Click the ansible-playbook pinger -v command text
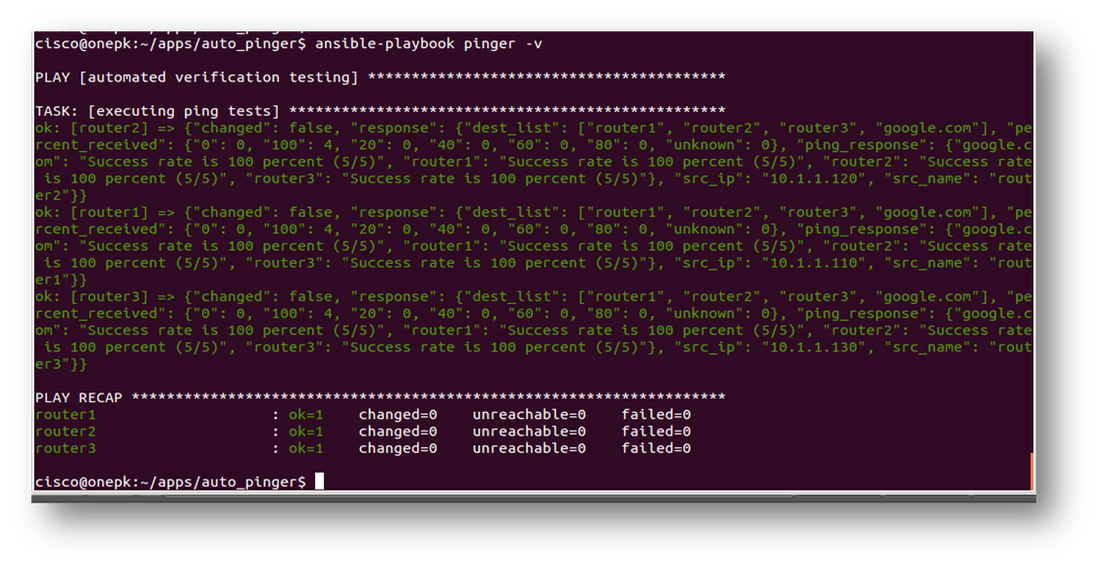 (430, 43)
